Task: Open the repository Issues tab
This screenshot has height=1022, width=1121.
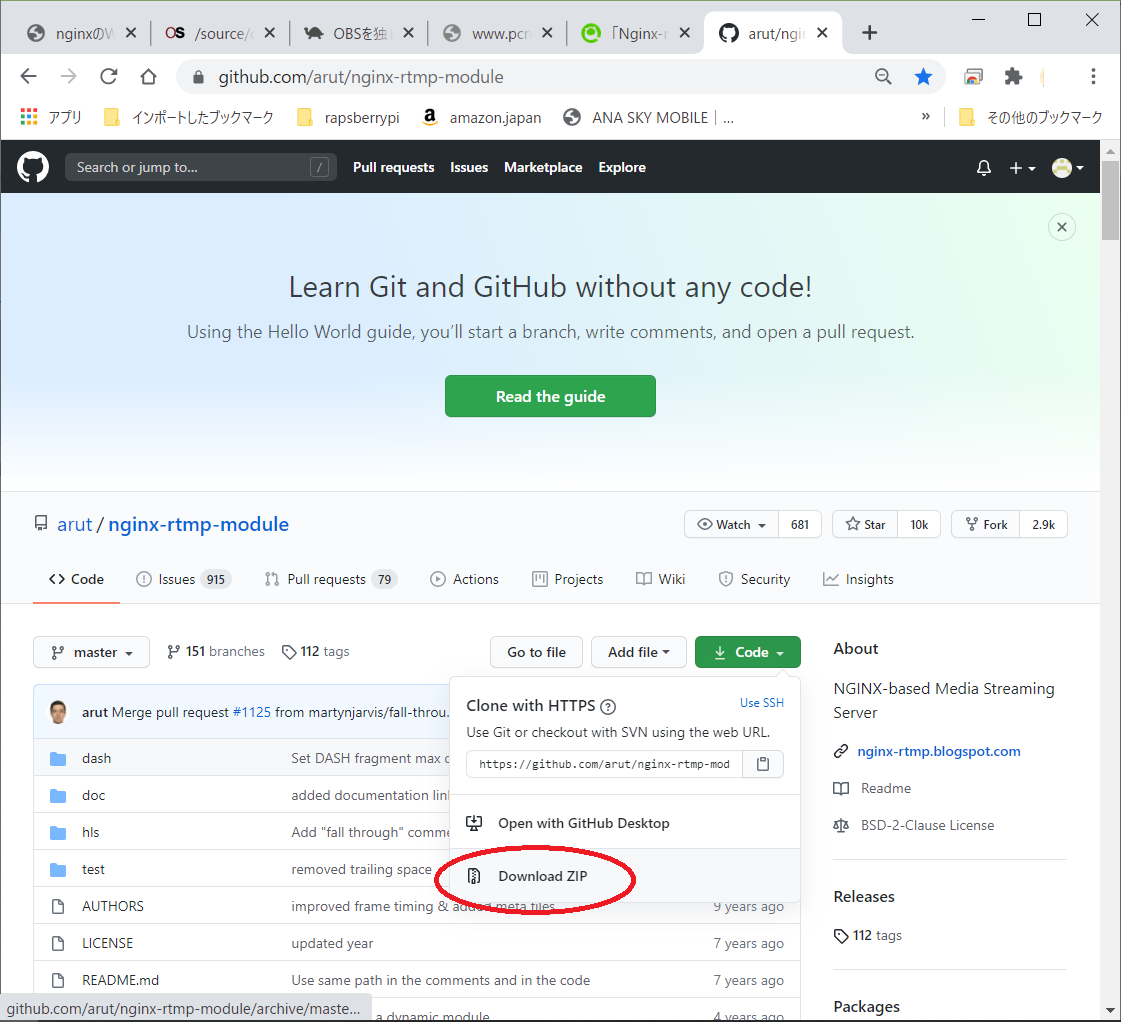Action: click(x=183, y=579)
